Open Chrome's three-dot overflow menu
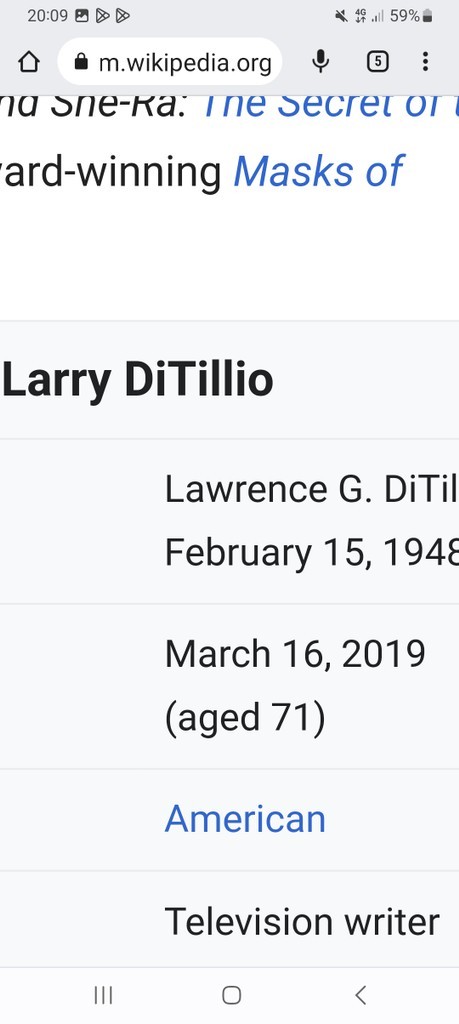459x1024 pixels. click(x=425, y=62)
